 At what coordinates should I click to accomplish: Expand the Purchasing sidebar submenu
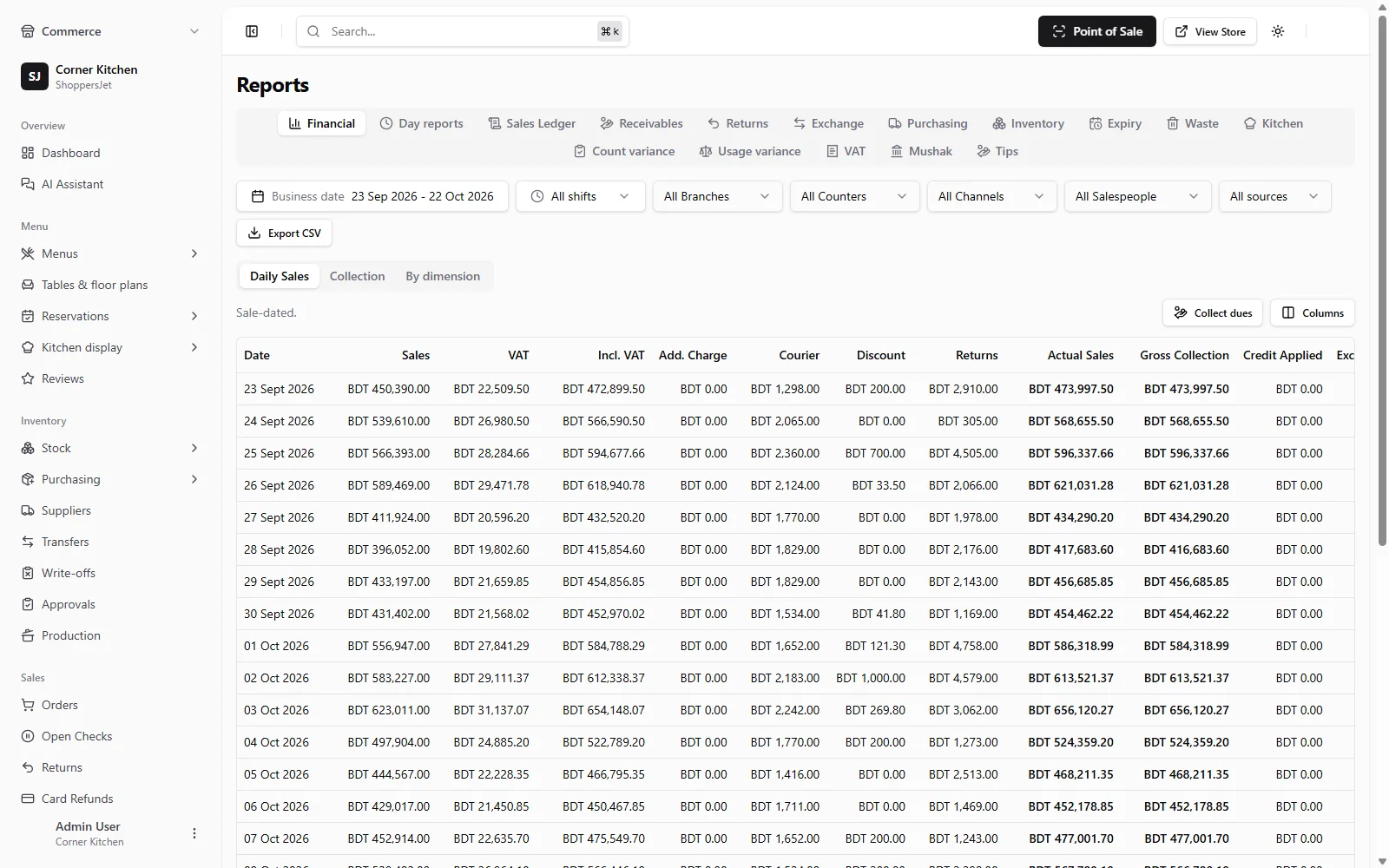(194, 479)
